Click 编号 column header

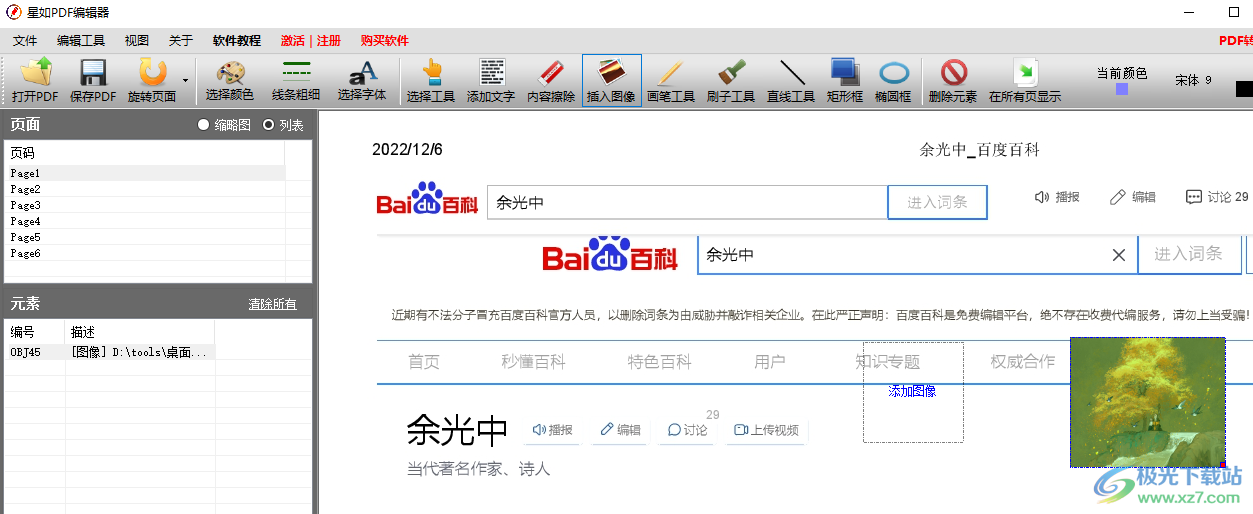click(36, 332)
